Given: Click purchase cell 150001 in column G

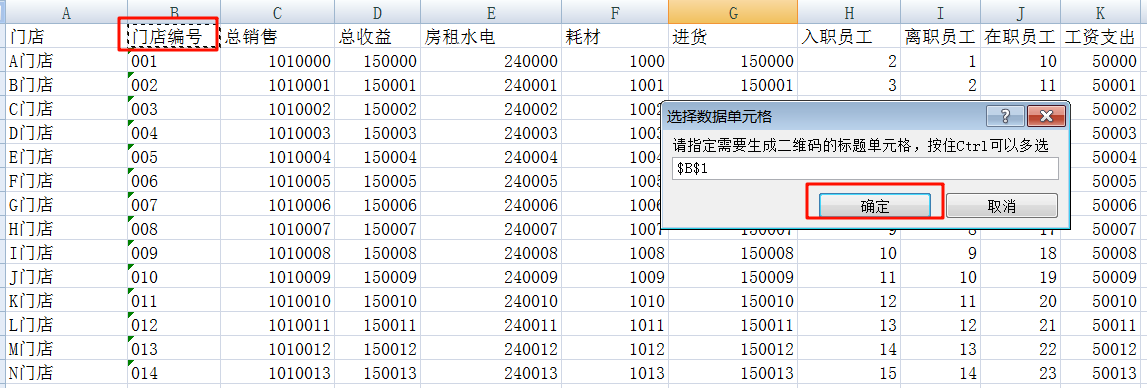Looking at the screenshot, I should click(732, 85).
